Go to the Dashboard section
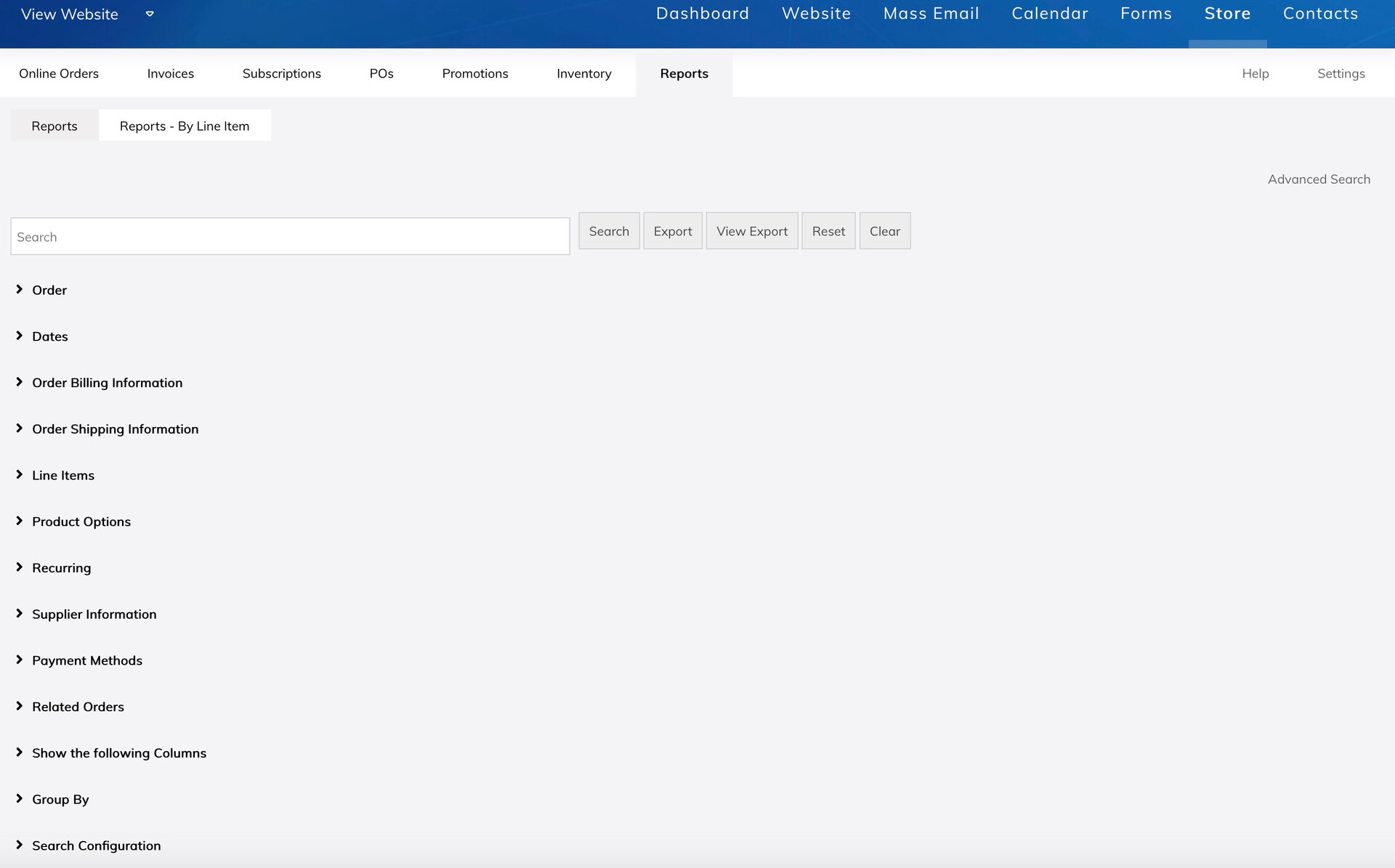Viewport: 1395px width, 868px height. [703, 13]
